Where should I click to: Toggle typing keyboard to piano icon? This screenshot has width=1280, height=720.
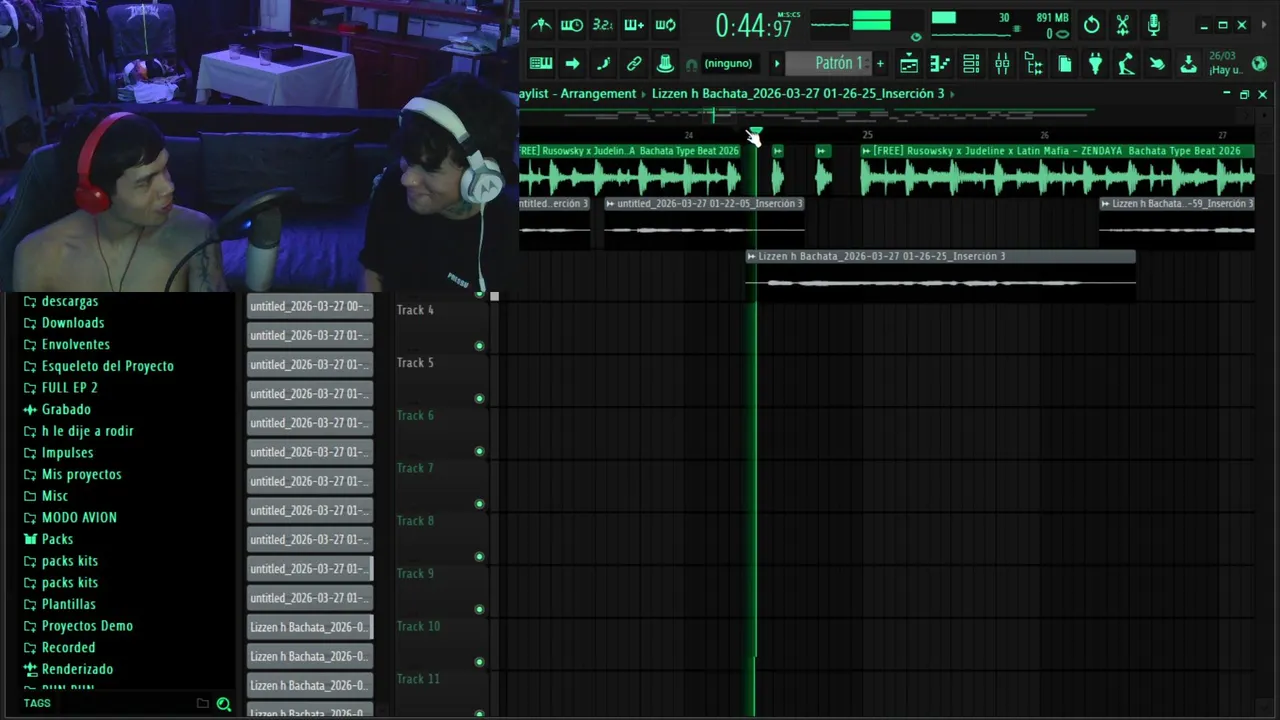[x=541, y=64]
